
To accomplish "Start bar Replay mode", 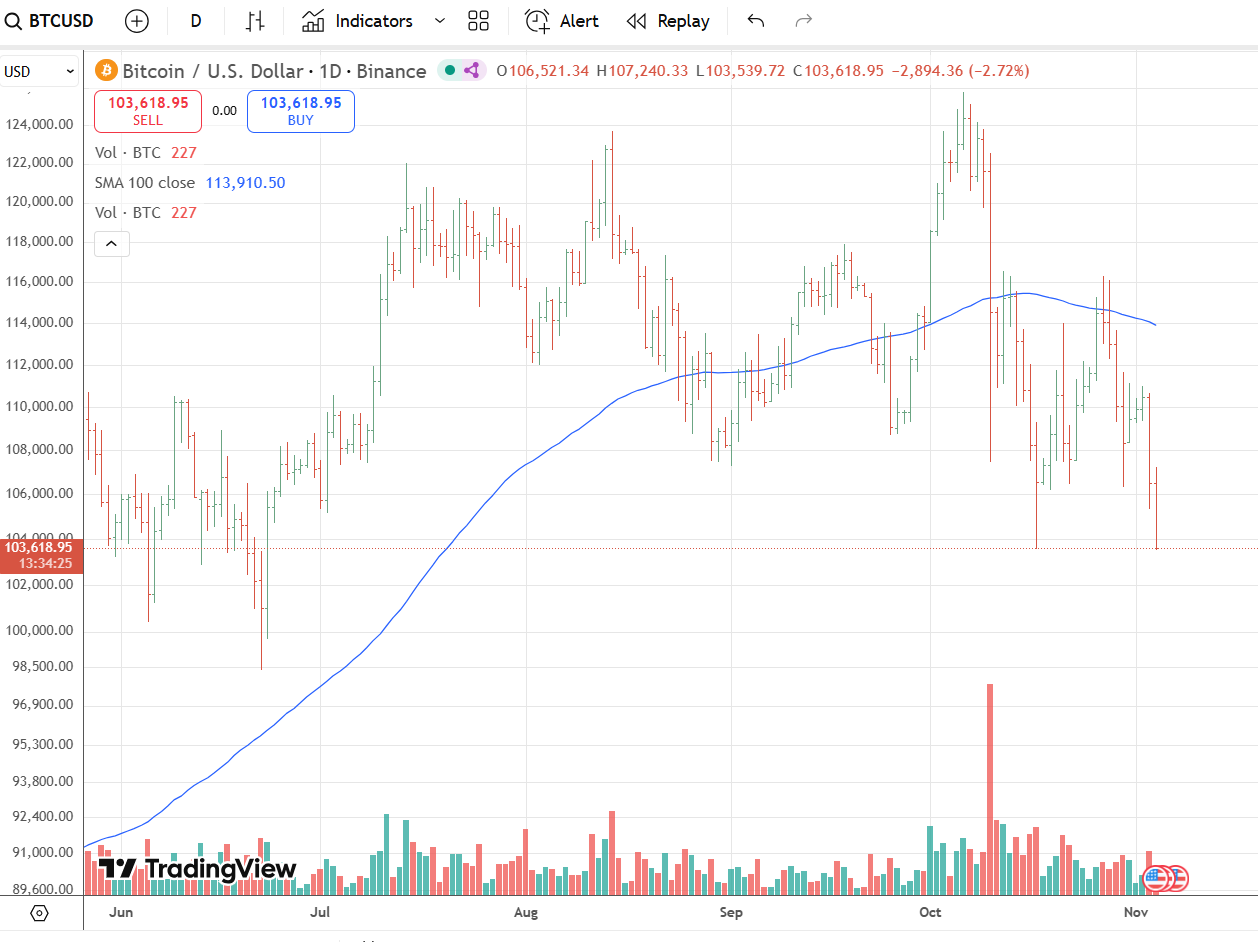I will point(668,21).
